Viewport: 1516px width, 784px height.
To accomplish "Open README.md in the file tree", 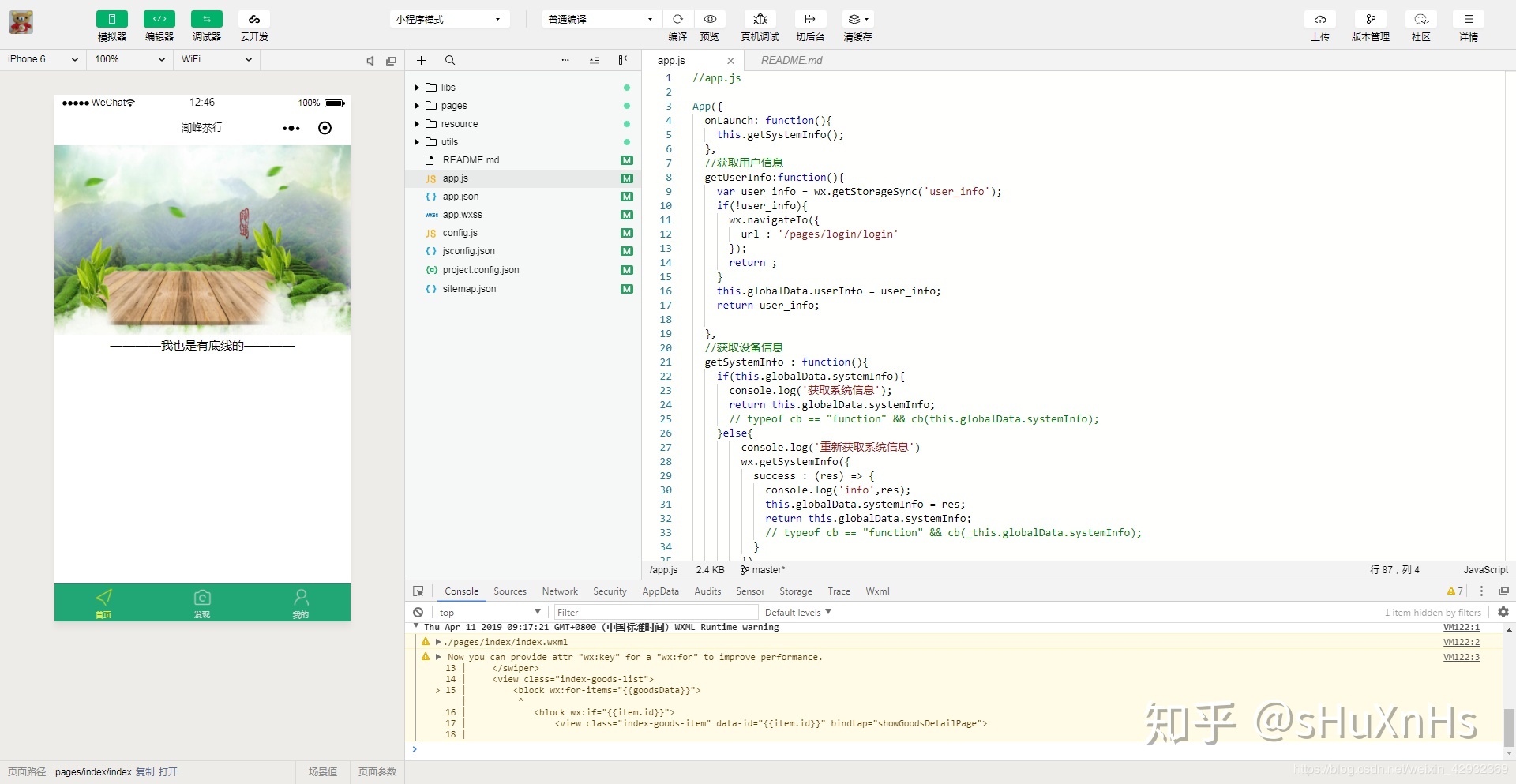I will [x=523, y=160].
